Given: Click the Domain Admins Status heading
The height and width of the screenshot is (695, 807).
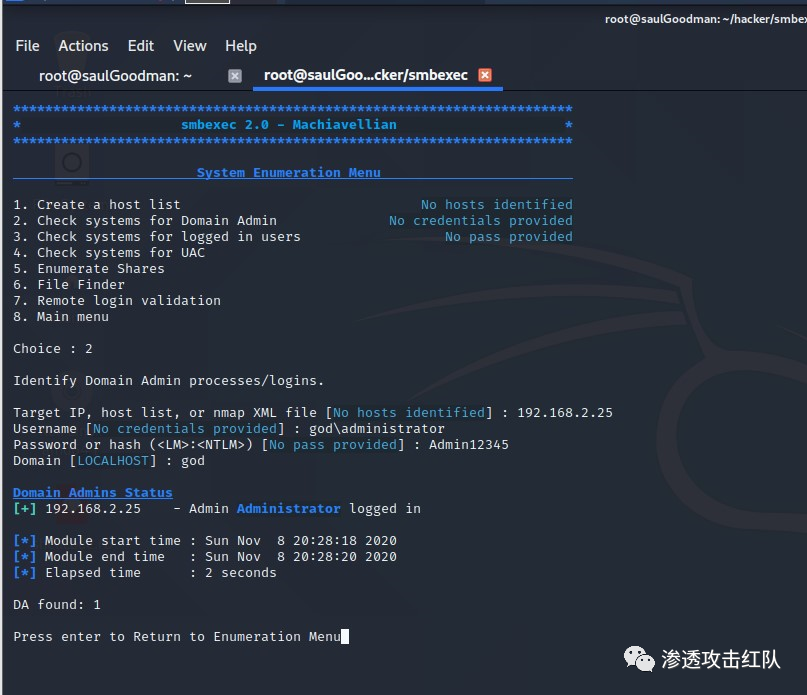Looking at the screenshot, I should point(92,493).
